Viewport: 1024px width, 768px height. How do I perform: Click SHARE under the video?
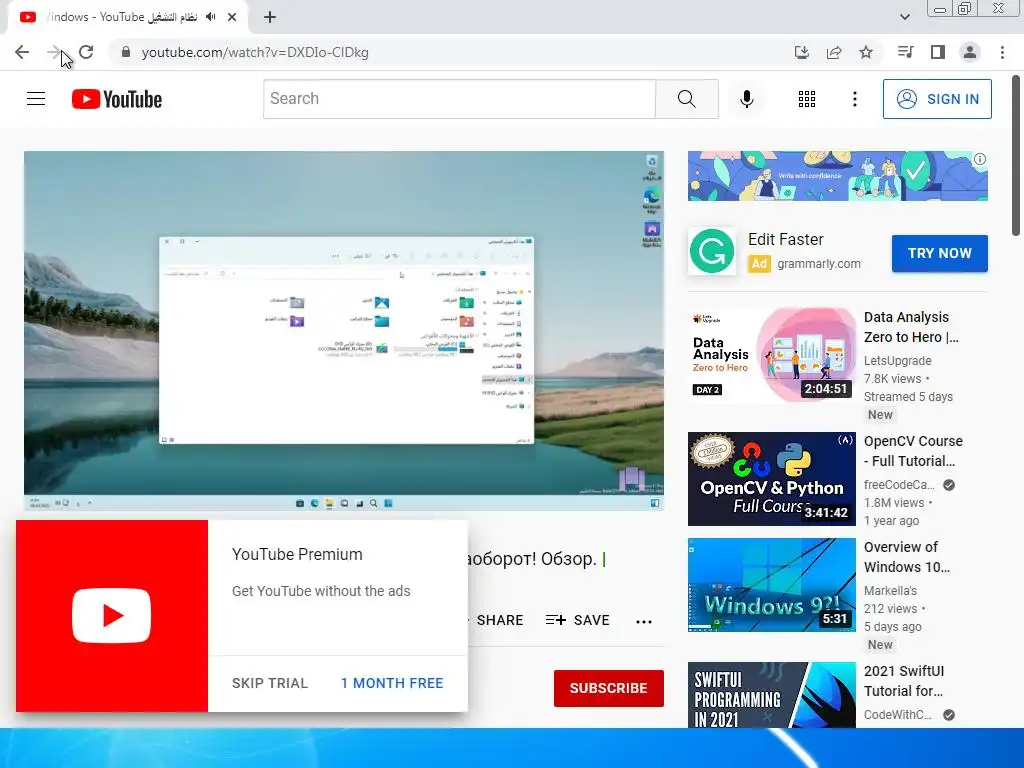tap(500, 620)
